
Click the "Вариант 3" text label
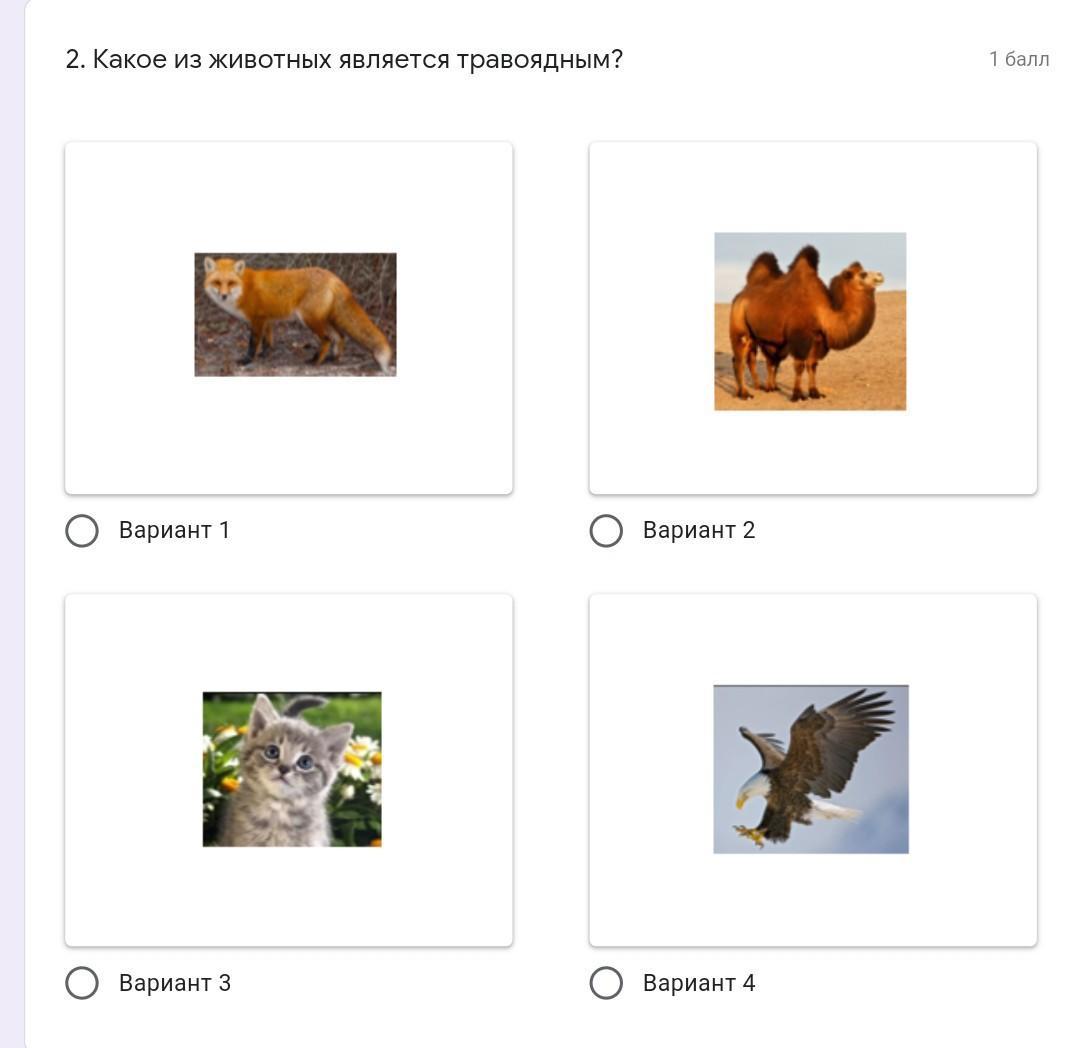(x=174, y=983)
